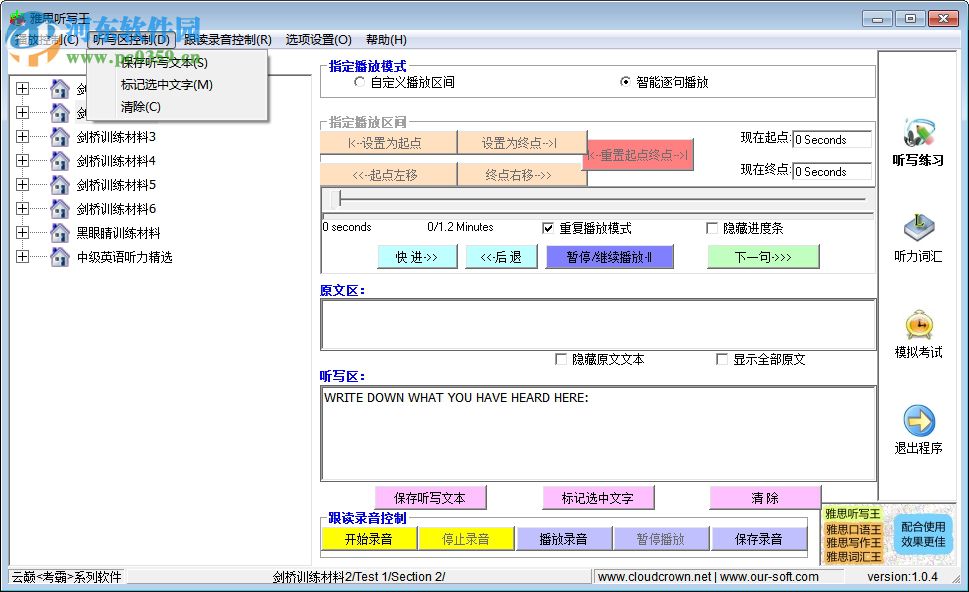
Task: Expand 中级英语听力精选 tree node
Action: coord(22,257)
